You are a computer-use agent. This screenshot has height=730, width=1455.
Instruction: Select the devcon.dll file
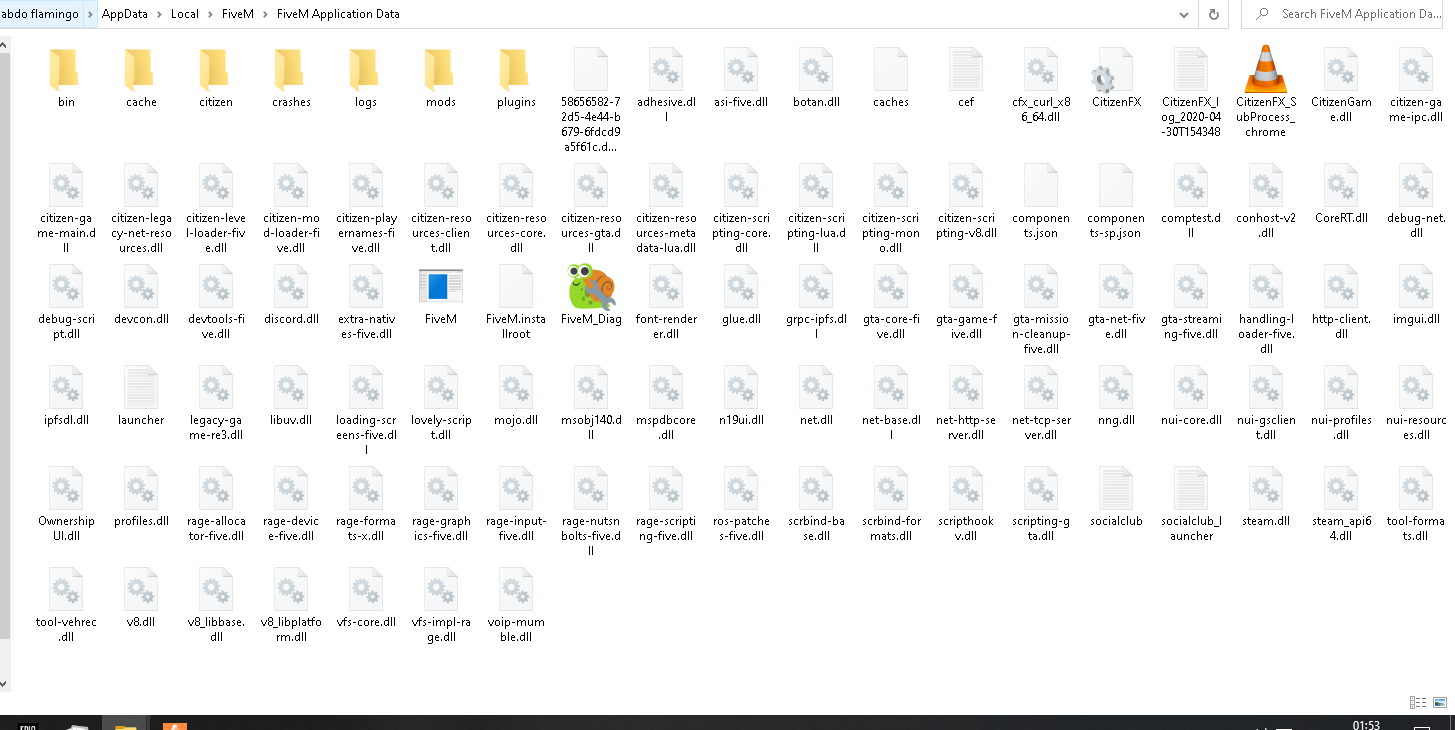click(x=141, y=295)
